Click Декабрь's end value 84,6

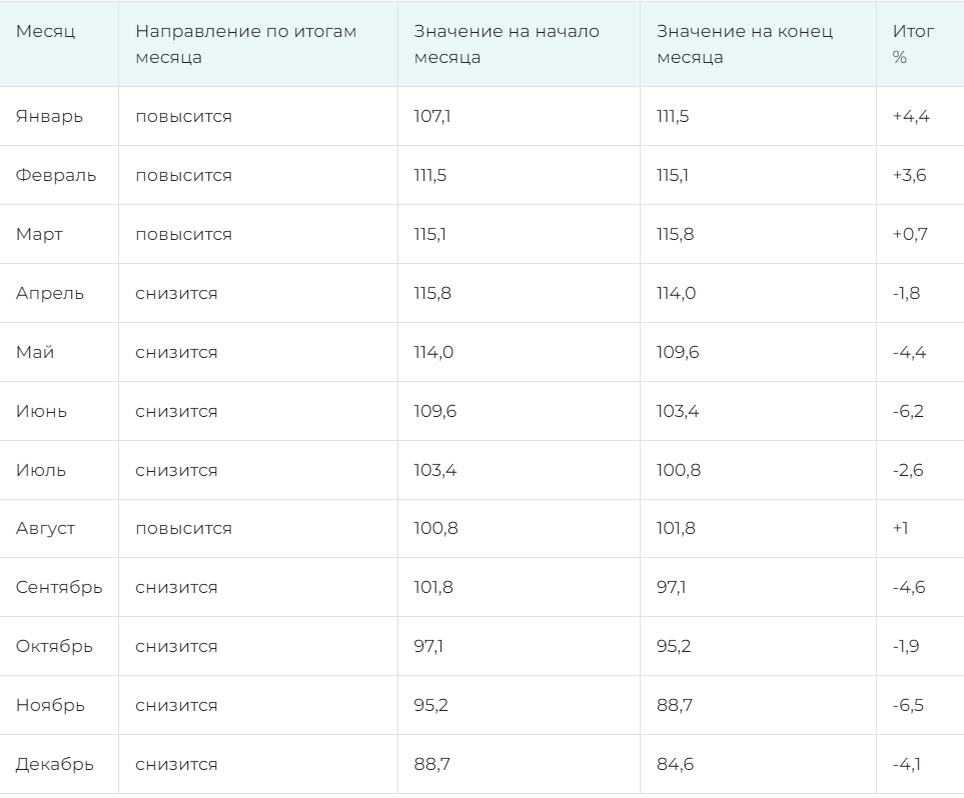(x=675, y=764)
